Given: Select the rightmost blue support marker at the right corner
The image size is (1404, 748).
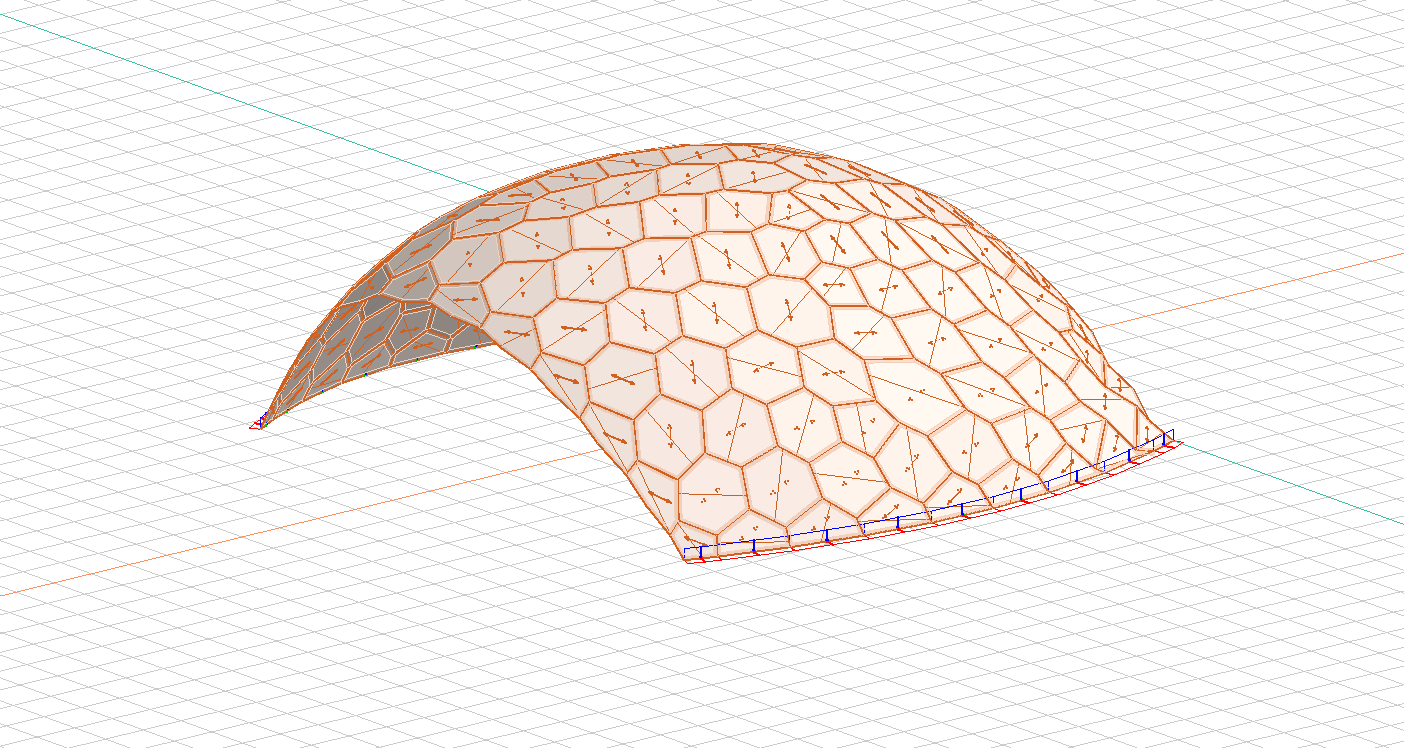Looking at the screenshot, I should click(x=1166, y=437).
